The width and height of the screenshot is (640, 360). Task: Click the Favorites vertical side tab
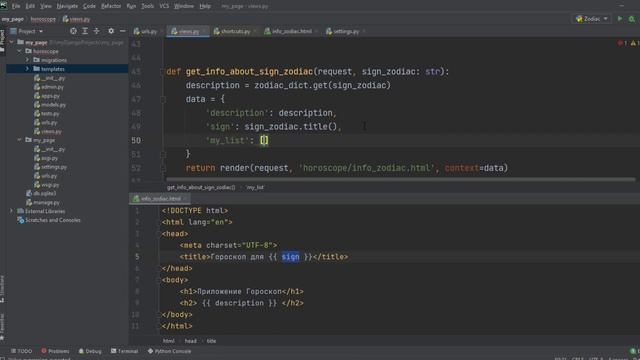click(2, 327)
